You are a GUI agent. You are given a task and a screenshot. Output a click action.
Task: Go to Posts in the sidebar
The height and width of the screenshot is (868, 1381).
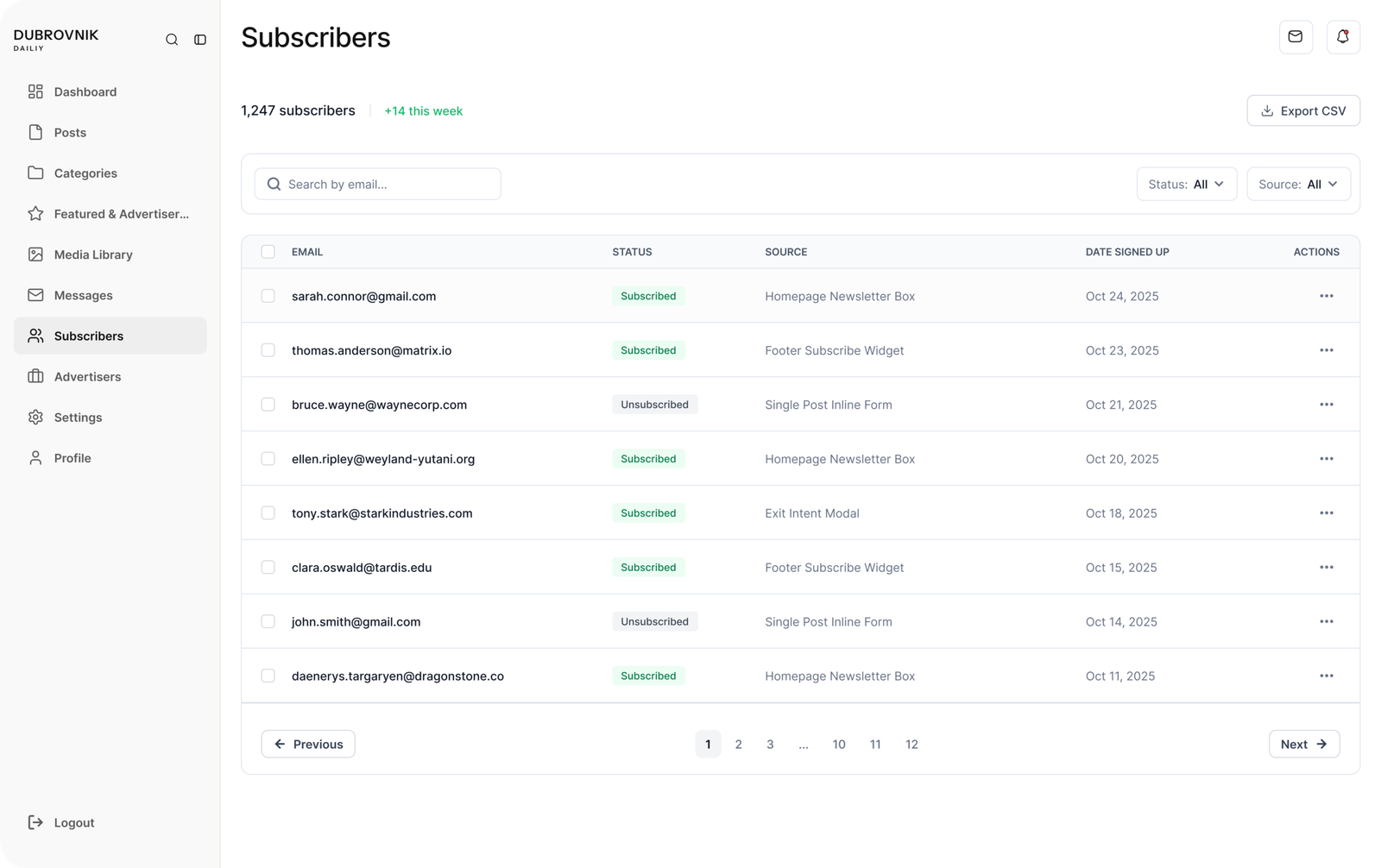pos(110,132)
